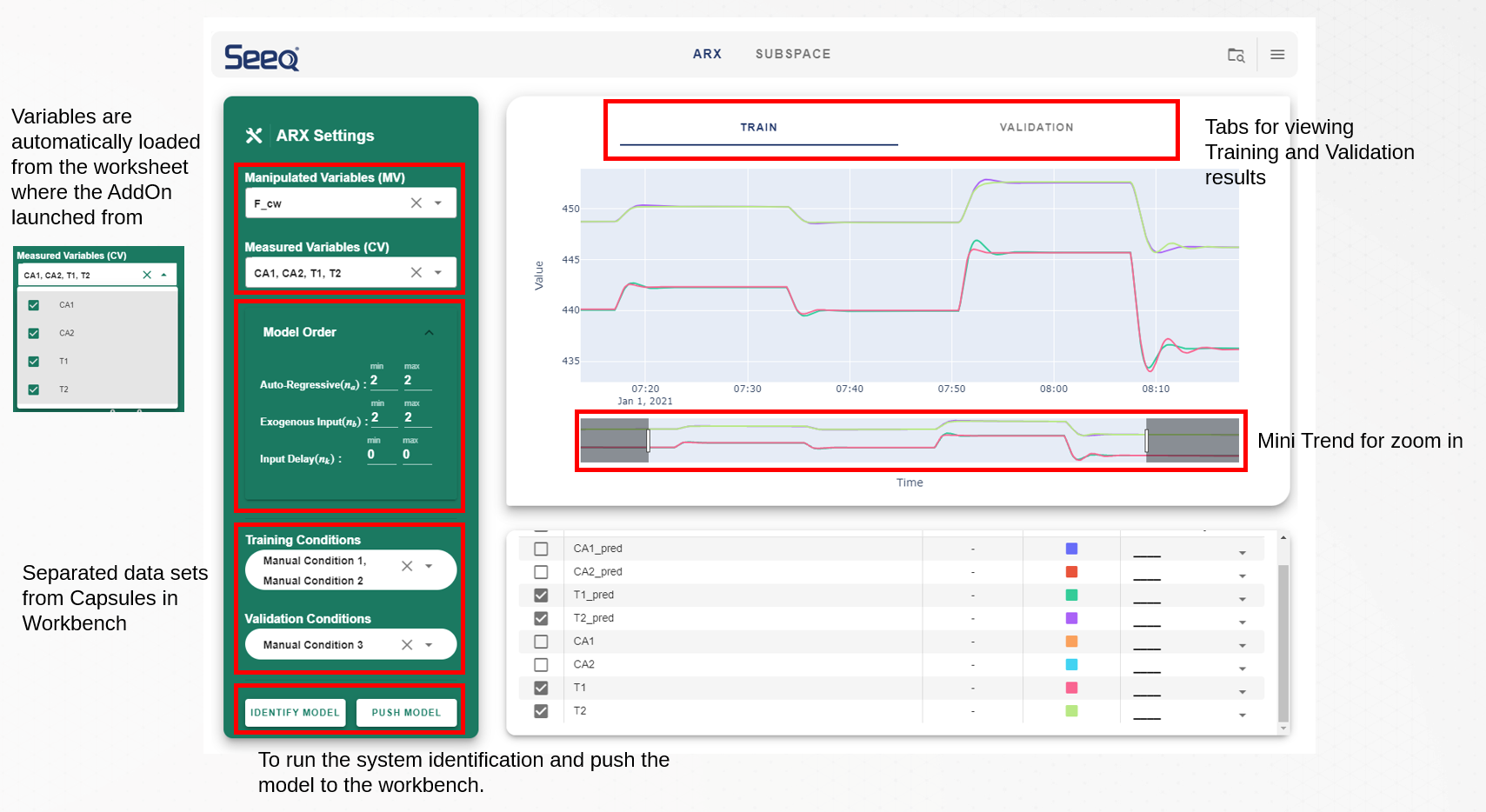This screenshot has width=1486, height=812.
Task: Click the Auto-Regressive min order field
Action: pos(381,381)
